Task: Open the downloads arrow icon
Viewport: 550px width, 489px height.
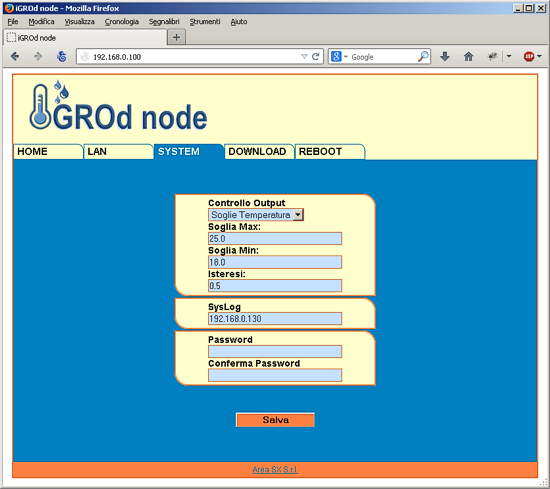Action: coord(445,56)
